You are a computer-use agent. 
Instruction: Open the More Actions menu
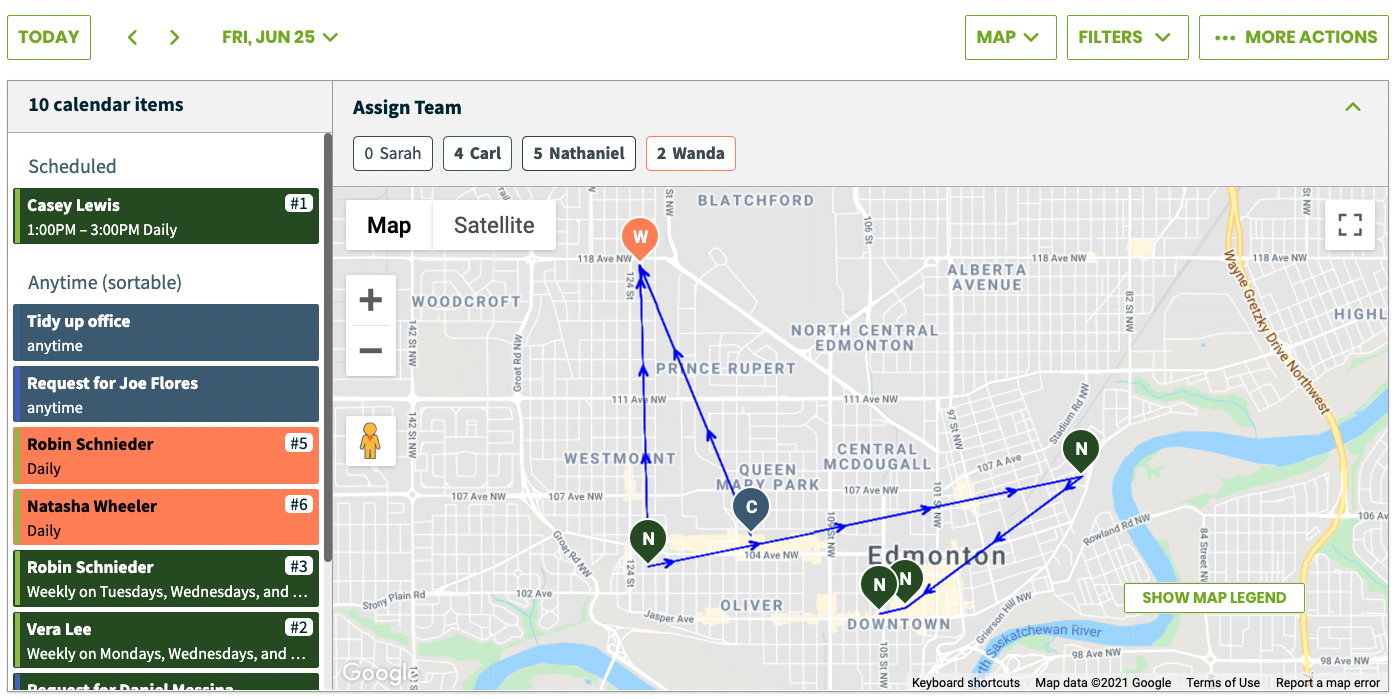pyautogui.click(x=1294, y=37)
